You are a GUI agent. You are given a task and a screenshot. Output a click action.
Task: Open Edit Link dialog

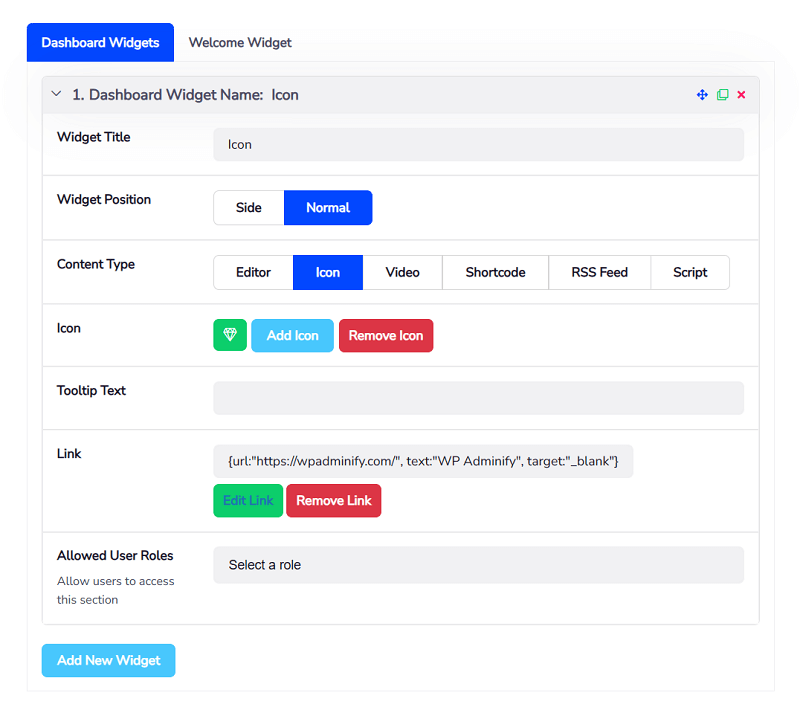(x=247, y=500)
